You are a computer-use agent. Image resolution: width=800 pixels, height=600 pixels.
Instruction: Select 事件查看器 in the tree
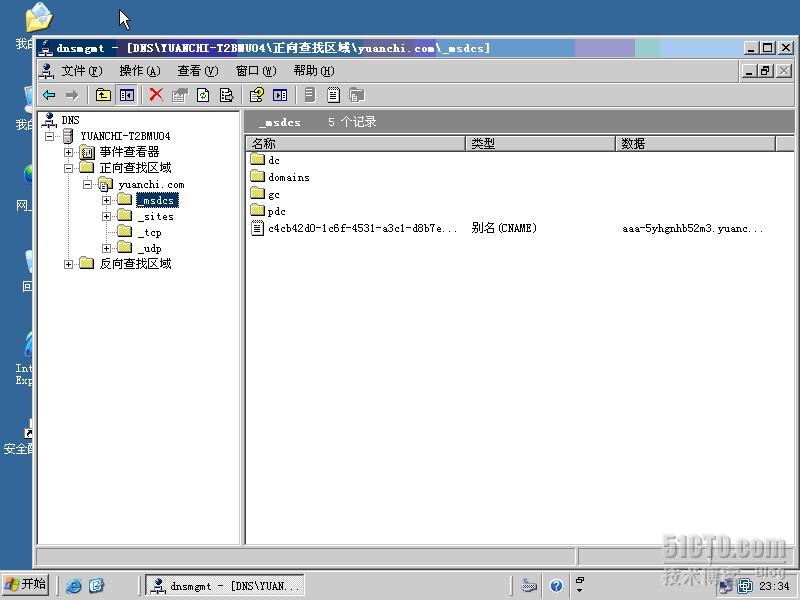[x=129, y=152]
